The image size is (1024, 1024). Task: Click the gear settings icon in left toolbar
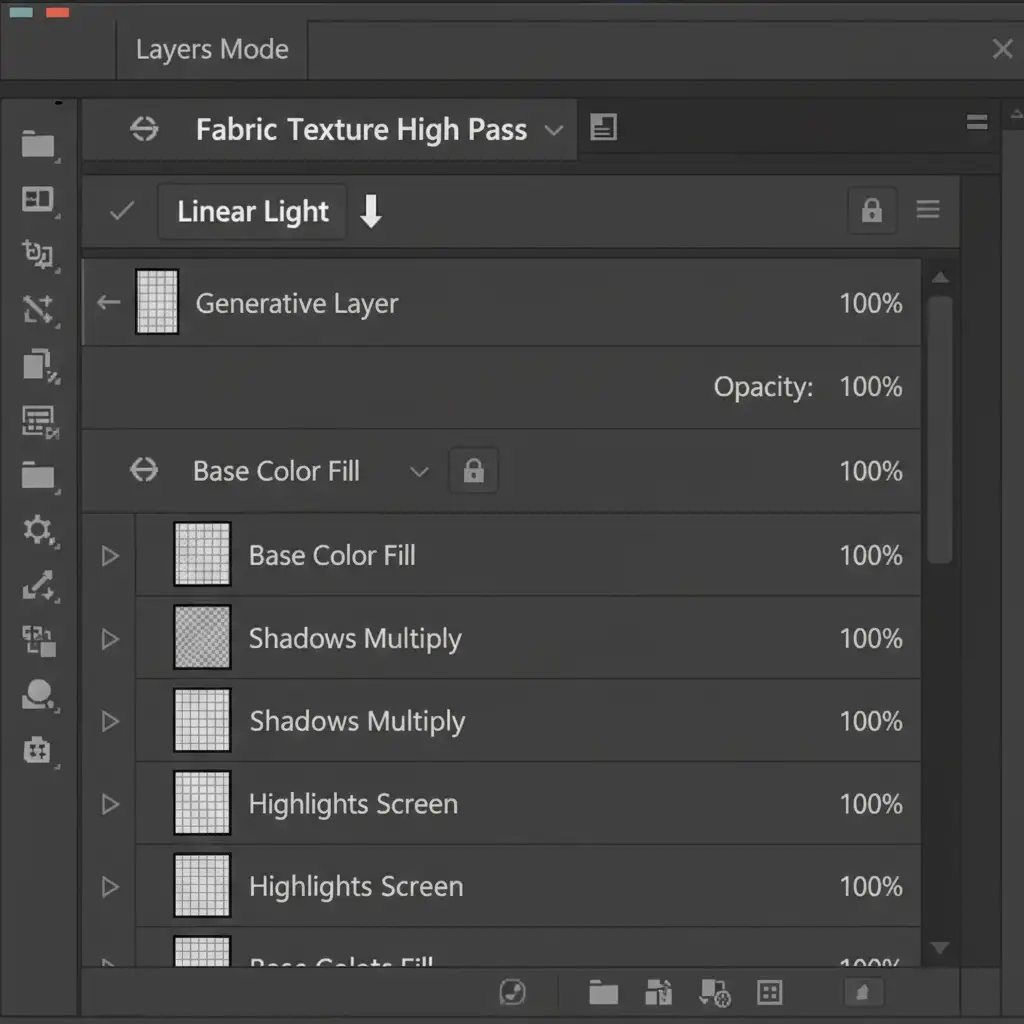point(38,530)
